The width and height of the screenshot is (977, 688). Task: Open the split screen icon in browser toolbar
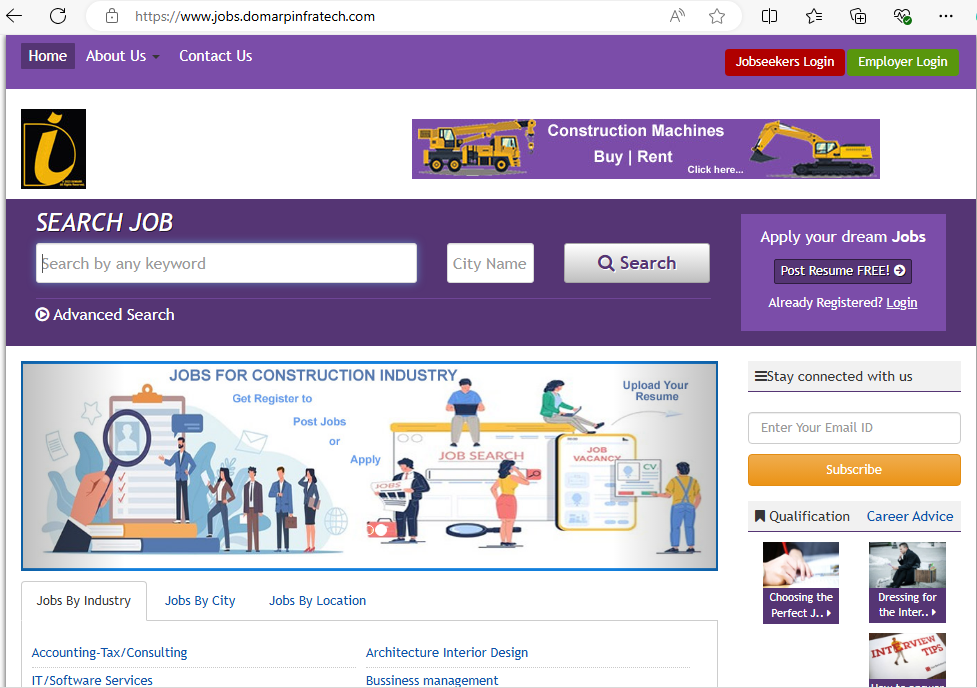tap(769, 16)
